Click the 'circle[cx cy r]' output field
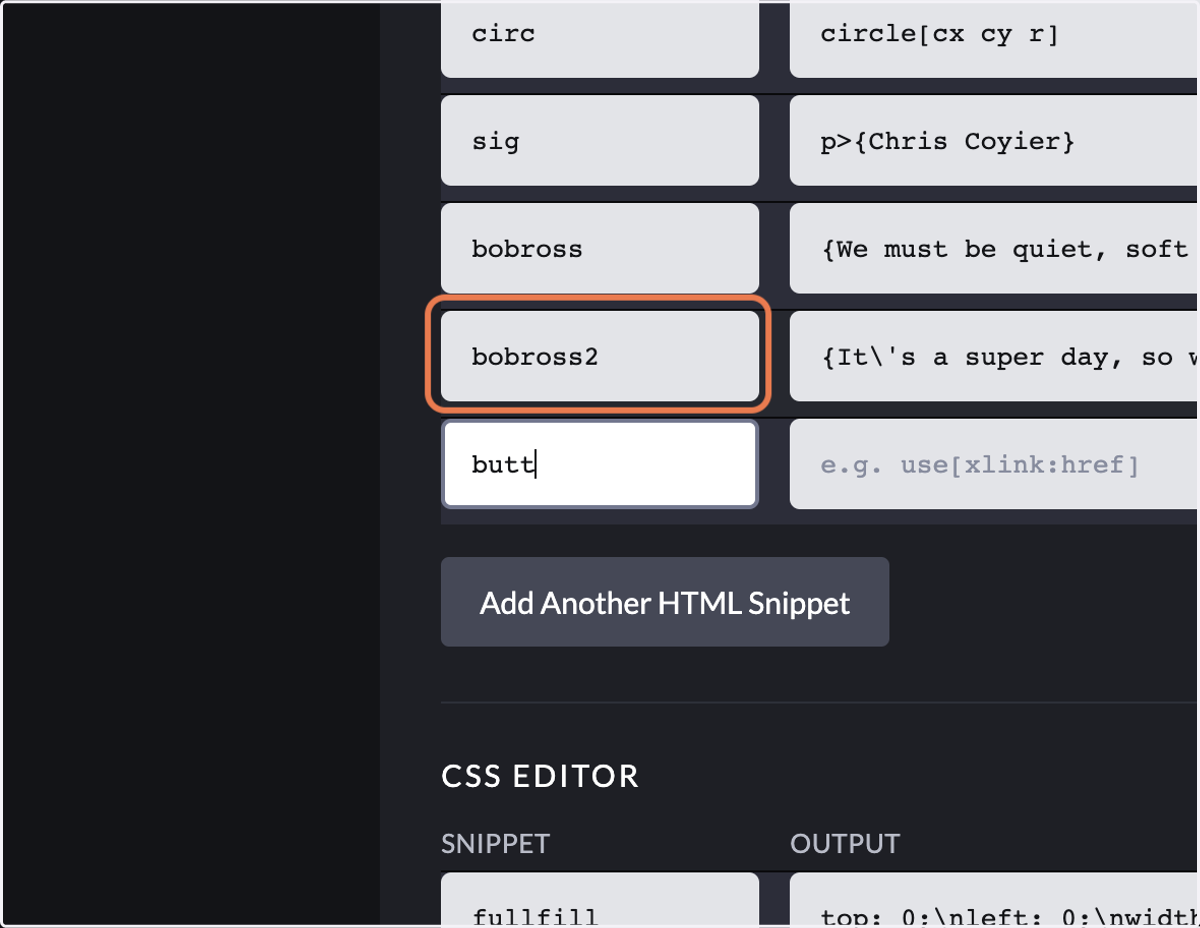 point(995,39)
